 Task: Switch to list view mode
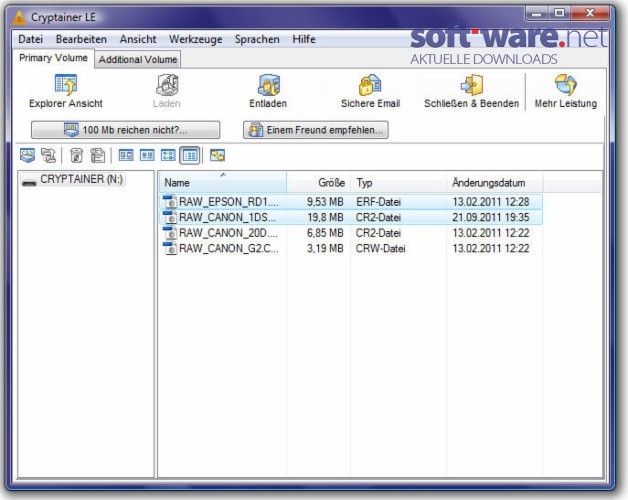coord(168,155)
